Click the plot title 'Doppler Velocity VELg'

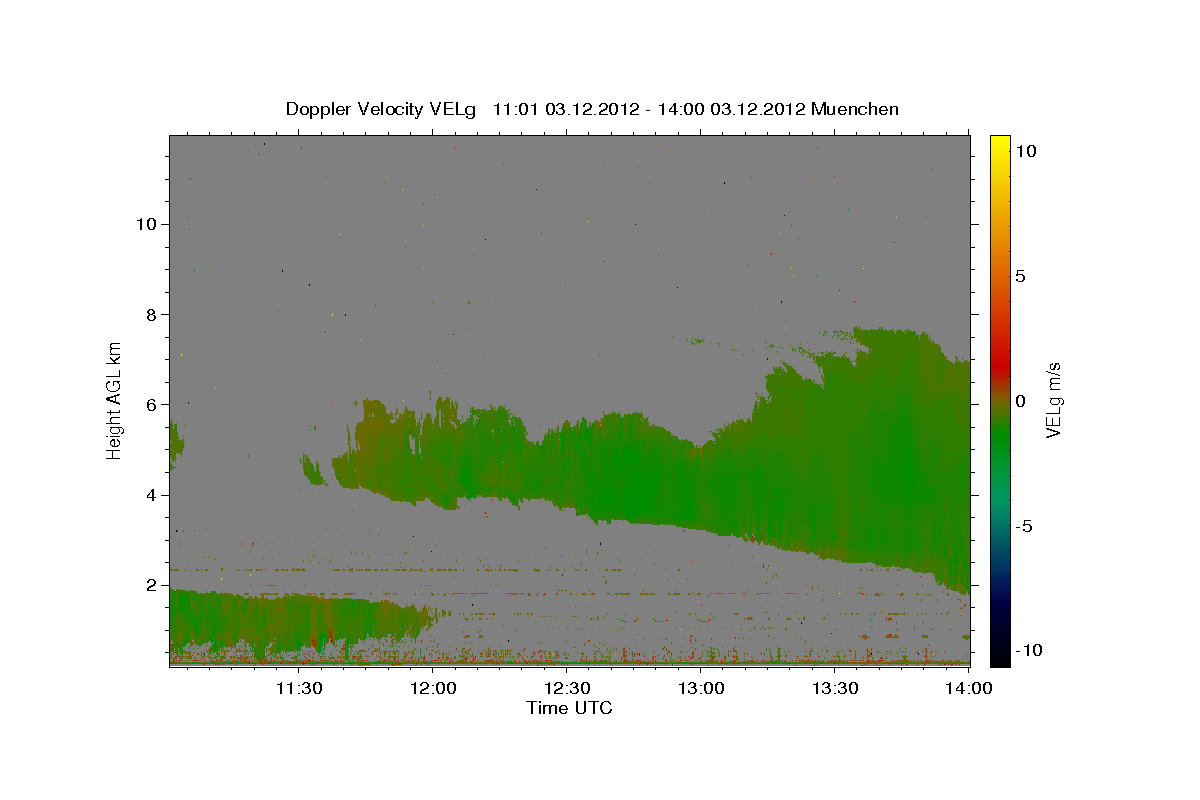coord(383,109)
